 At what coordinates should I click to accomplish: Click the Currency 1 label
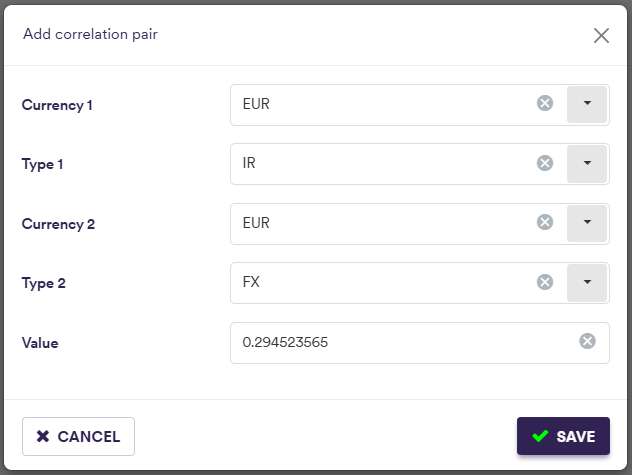(x=58, y=105)
